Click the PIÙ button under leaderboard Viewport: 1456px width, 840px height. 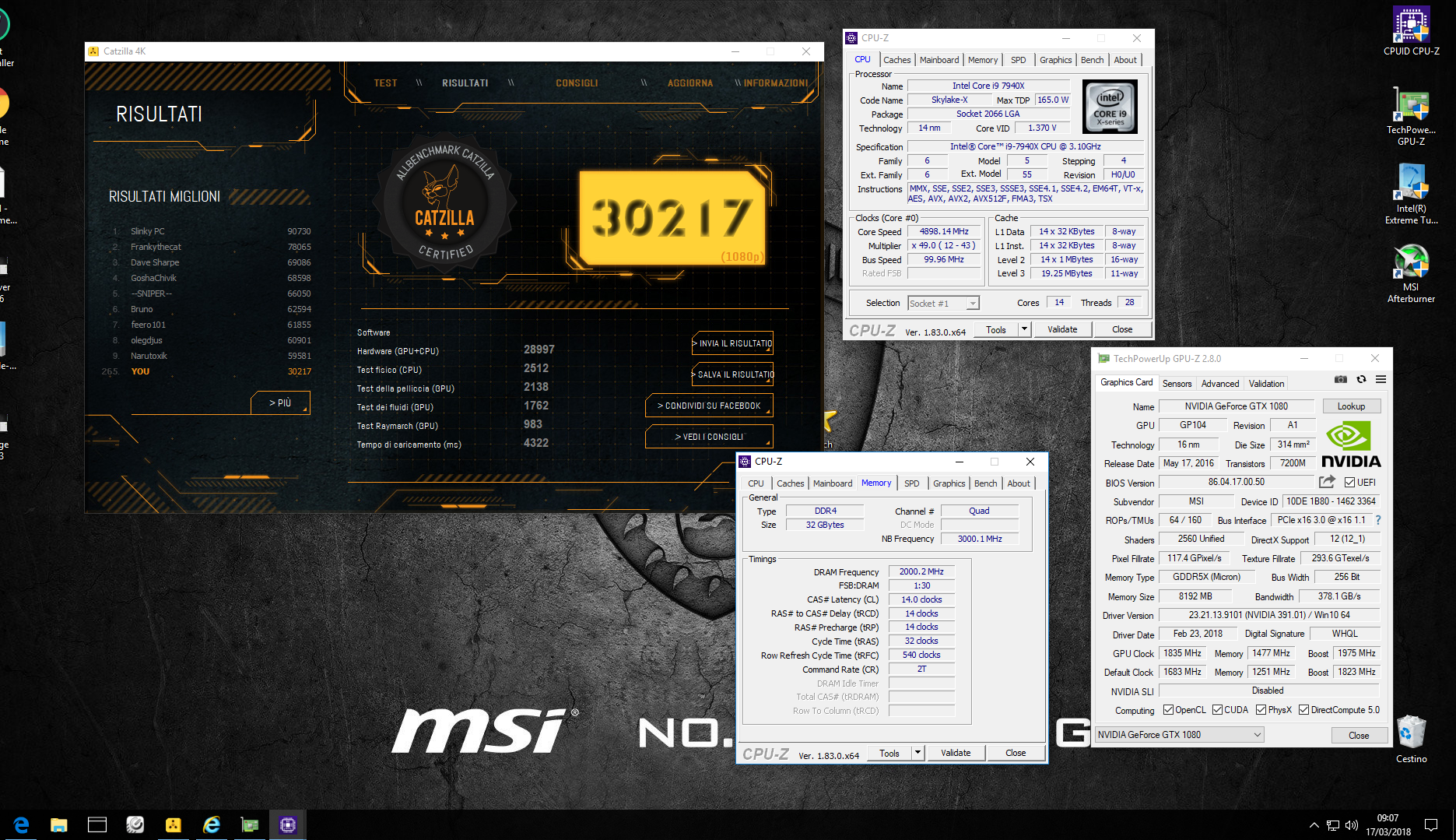point(280,402)
